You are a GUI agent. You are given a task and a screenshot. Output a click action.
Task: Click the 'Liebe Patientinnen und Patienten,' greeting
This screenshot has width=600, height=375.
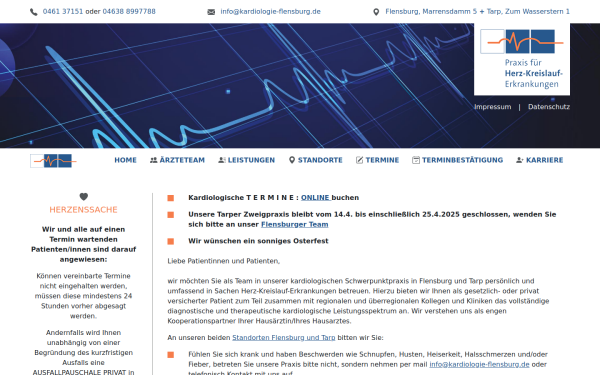pyautogui.click(x=224, y=261)
